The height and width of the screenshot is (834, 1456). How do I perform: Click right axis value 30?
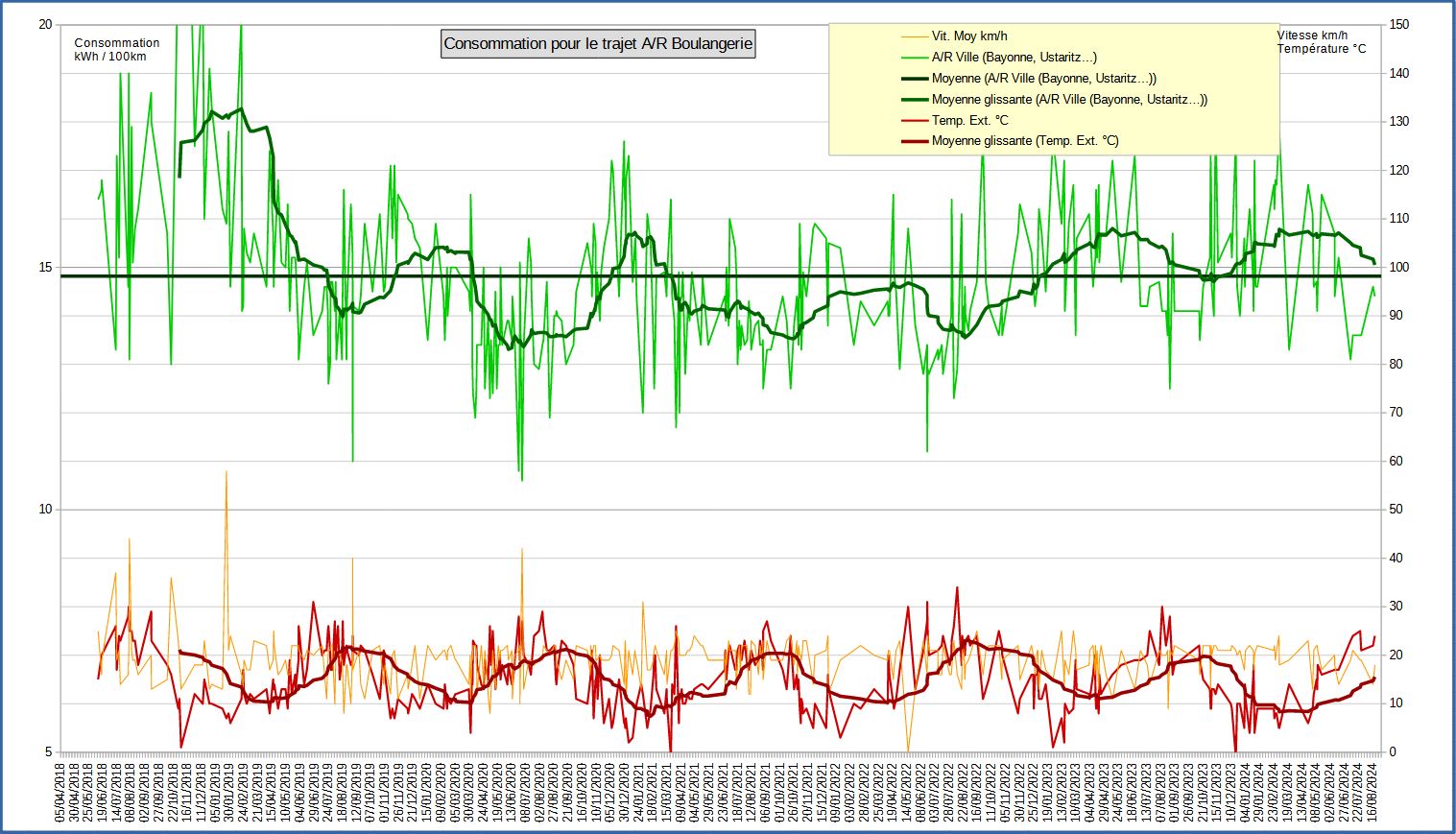click(1396, 607)
